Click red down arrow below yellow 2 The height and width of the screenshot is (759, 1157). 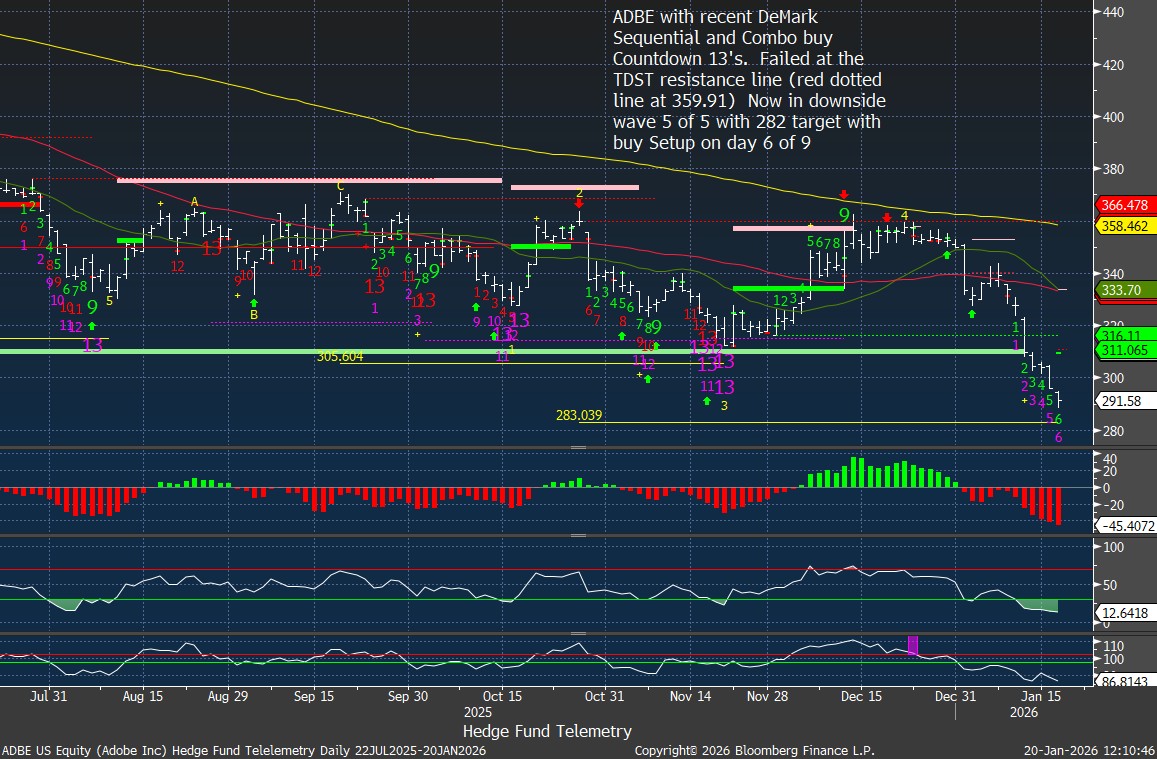point(579,203)
